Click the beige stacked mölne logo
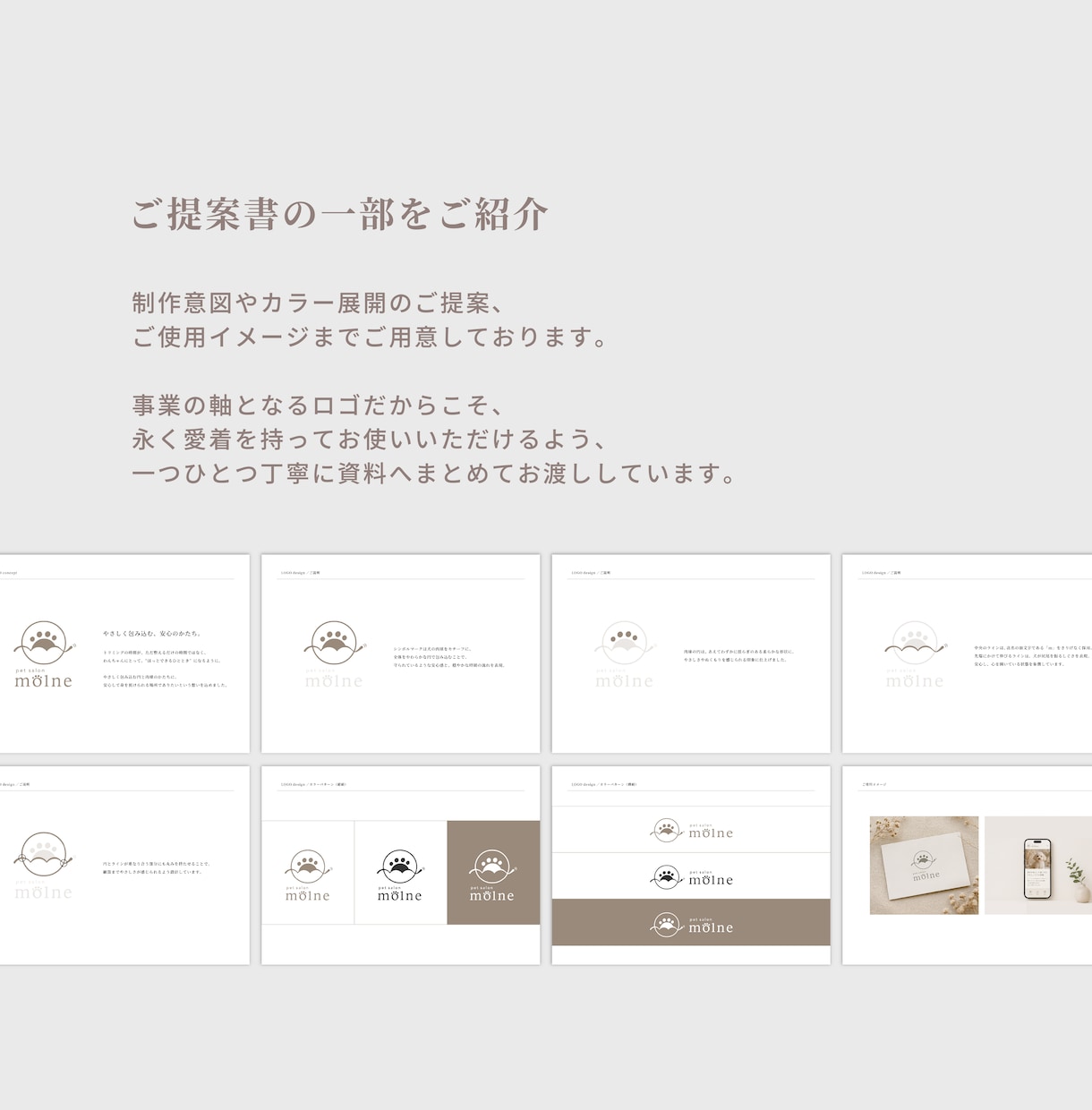Screen dimensions: 1092x1110 (308, 875)
